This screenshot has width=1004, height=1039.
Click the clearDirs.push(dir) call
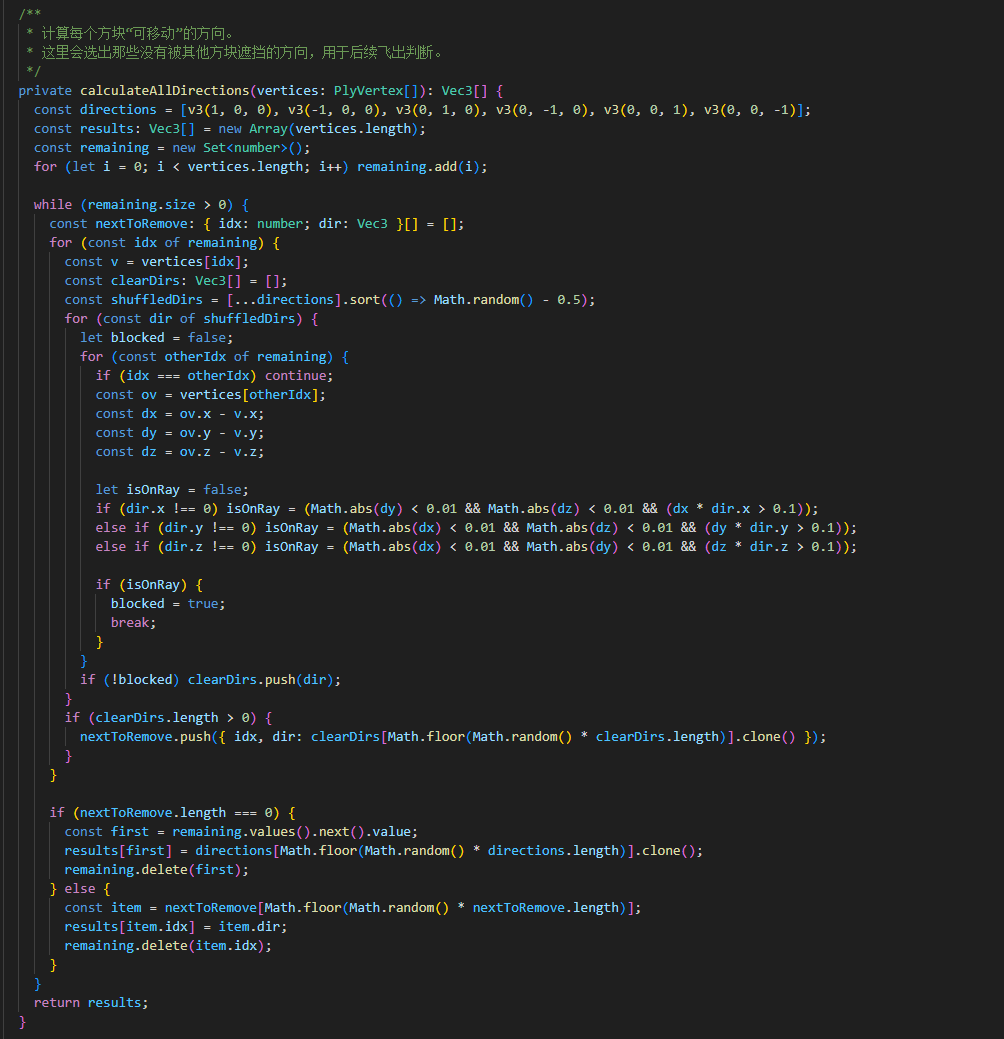[x=260, y=680]
